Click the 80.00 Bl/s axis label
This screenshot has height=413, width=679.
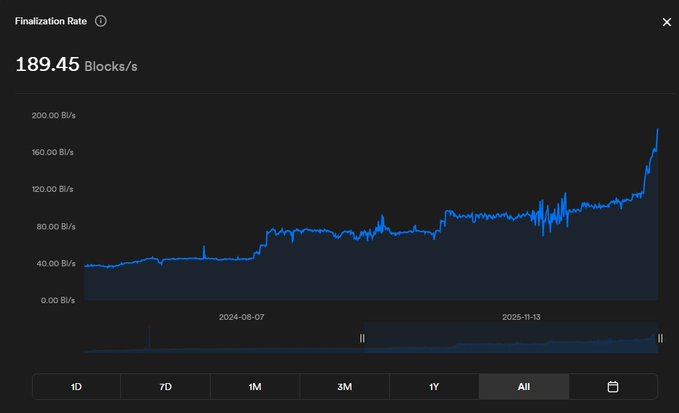coord(56,226)
